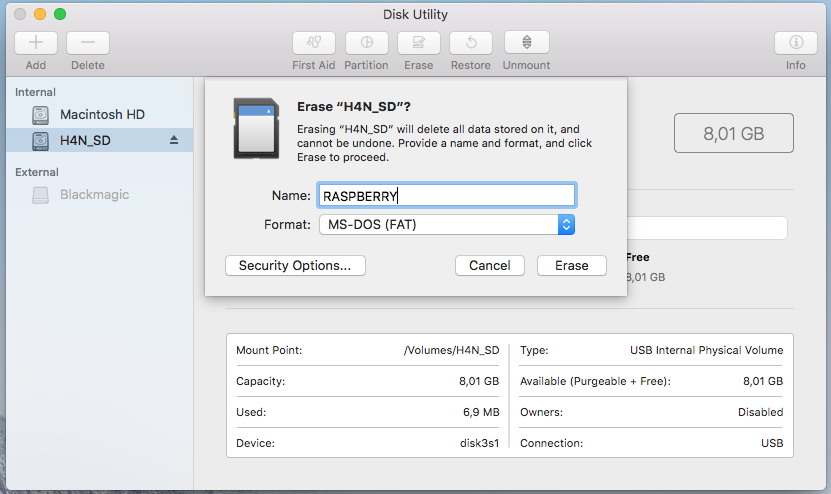Viewport: 831px width, 494px height.
Task: Click the Blackmagic drive icon
Action: tap(40, 195)
